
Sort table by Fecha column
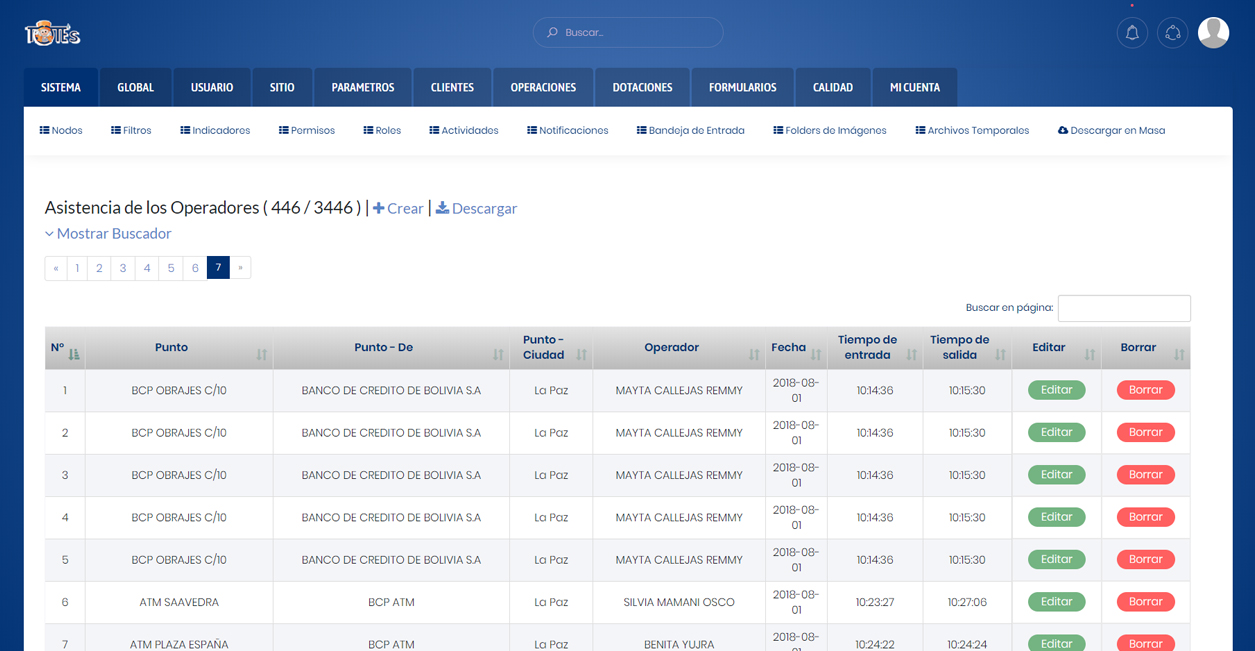[x=816, y=355]
